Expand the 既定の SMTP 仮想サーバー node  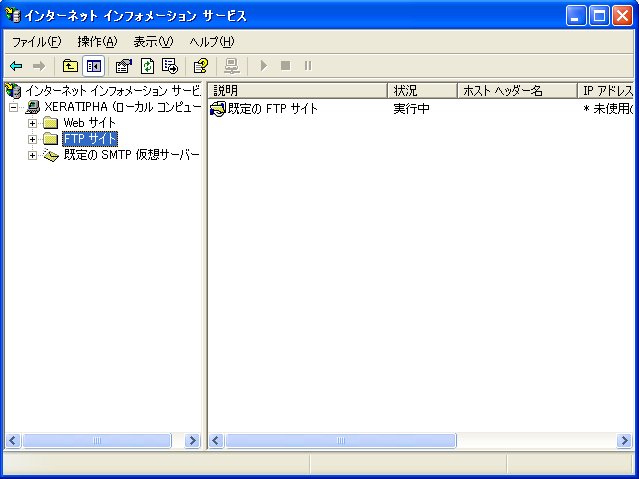[x=32, y=155]
